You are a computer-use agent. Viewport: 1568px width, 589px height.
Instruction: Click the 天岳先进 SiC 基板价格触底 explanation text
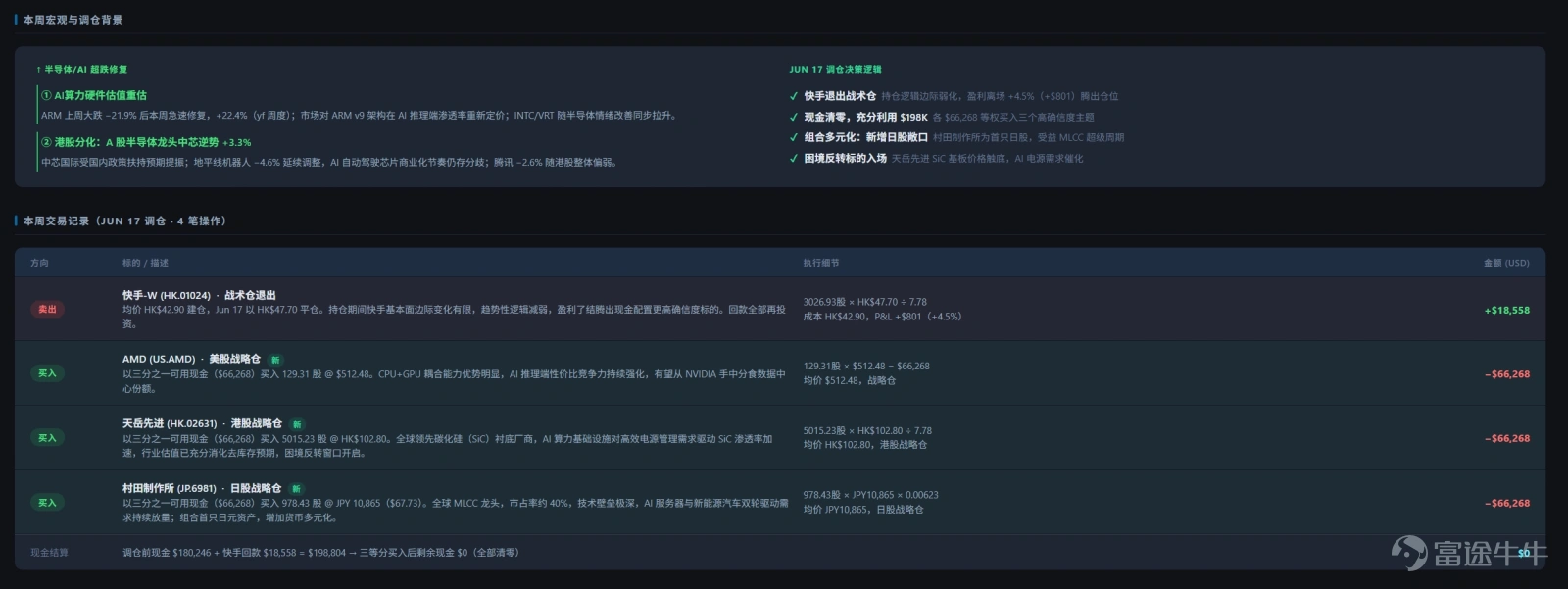[x=987, y=159]
